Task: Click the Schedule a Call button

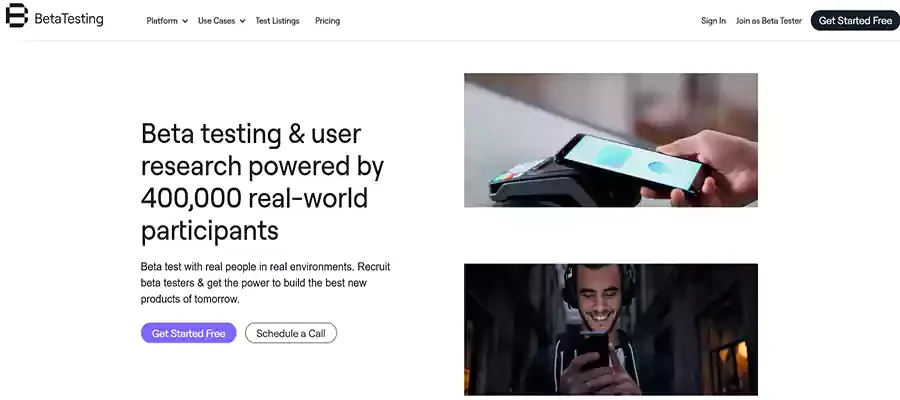Action: (290, 333)
